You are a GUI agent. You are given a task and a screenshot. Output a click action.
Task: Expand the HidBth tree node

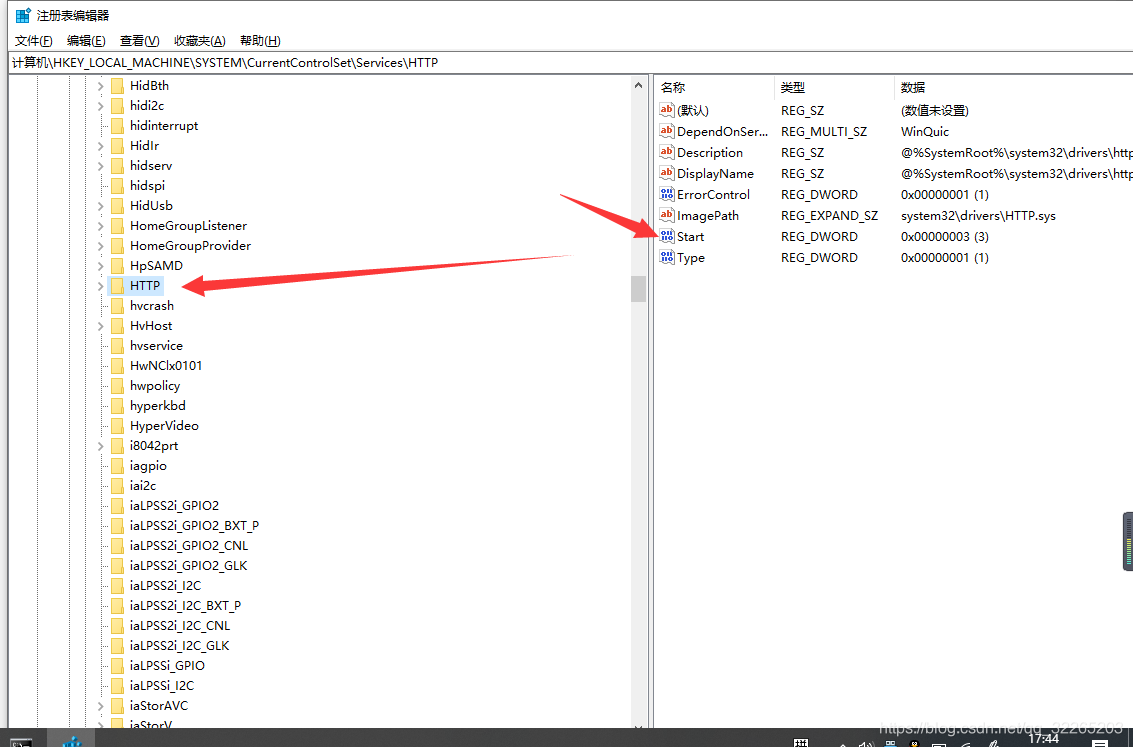[100, 86]
